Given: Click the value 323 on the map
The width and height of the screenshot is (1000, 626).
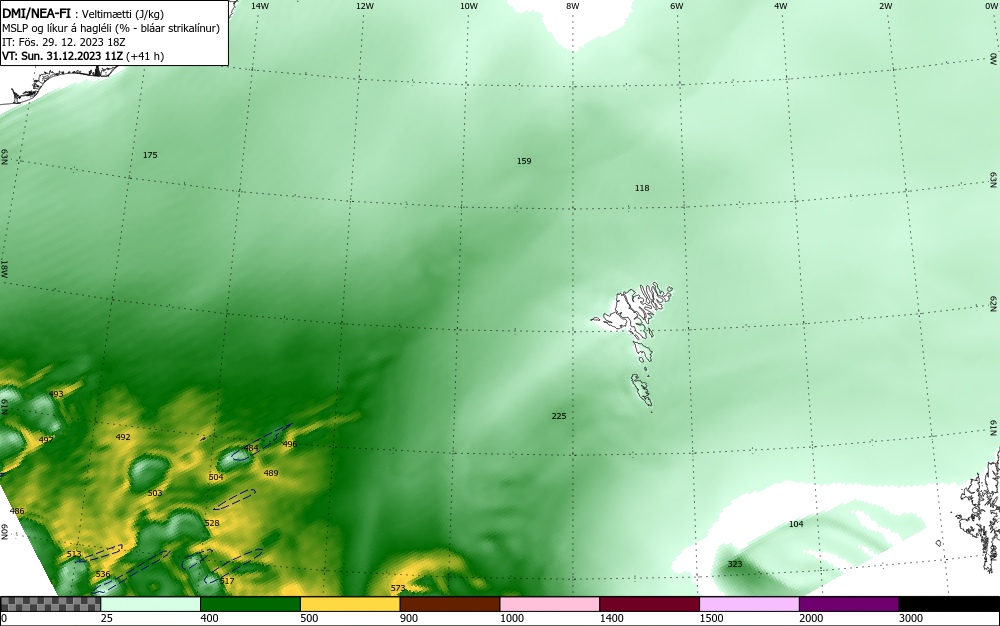Looking at the screenshot, I should (735, 564).
